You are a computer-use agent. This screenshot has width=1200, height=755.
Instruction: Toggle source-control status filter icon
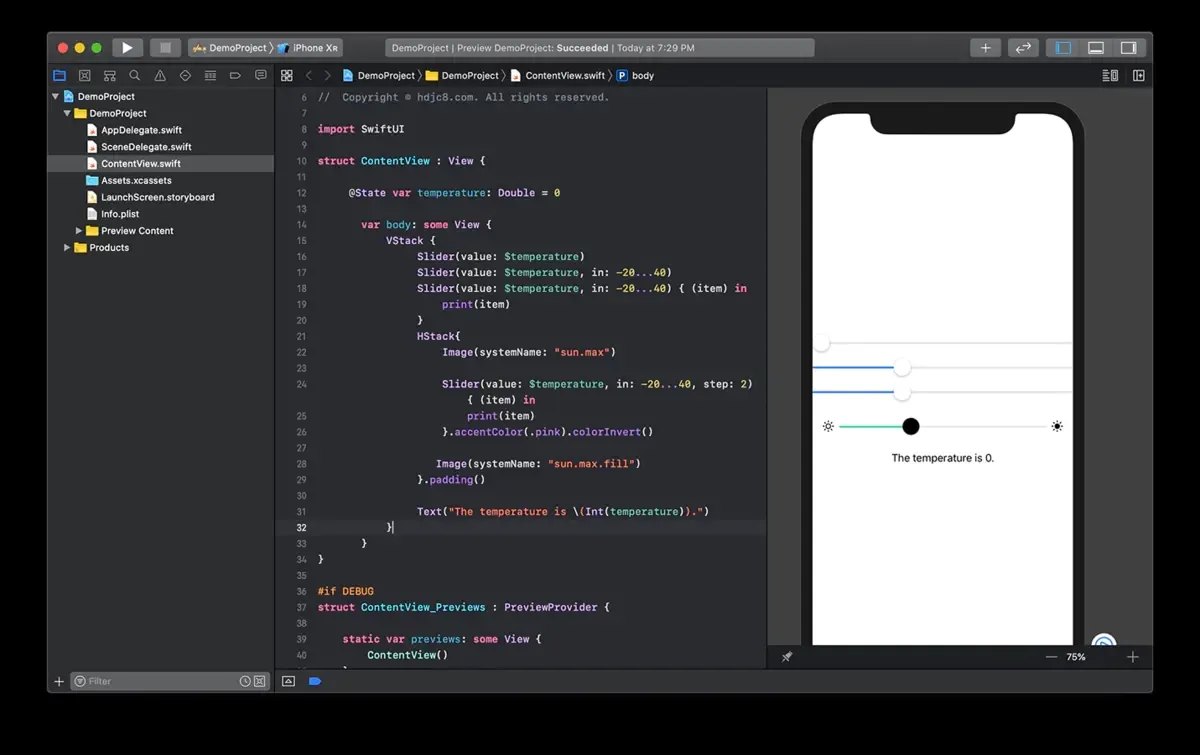click(x=259, y=681)
